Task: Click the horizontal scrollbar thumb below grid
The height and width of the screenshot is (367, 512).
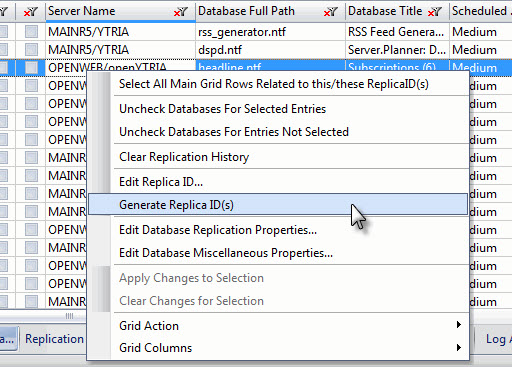Action: point(69,316)
